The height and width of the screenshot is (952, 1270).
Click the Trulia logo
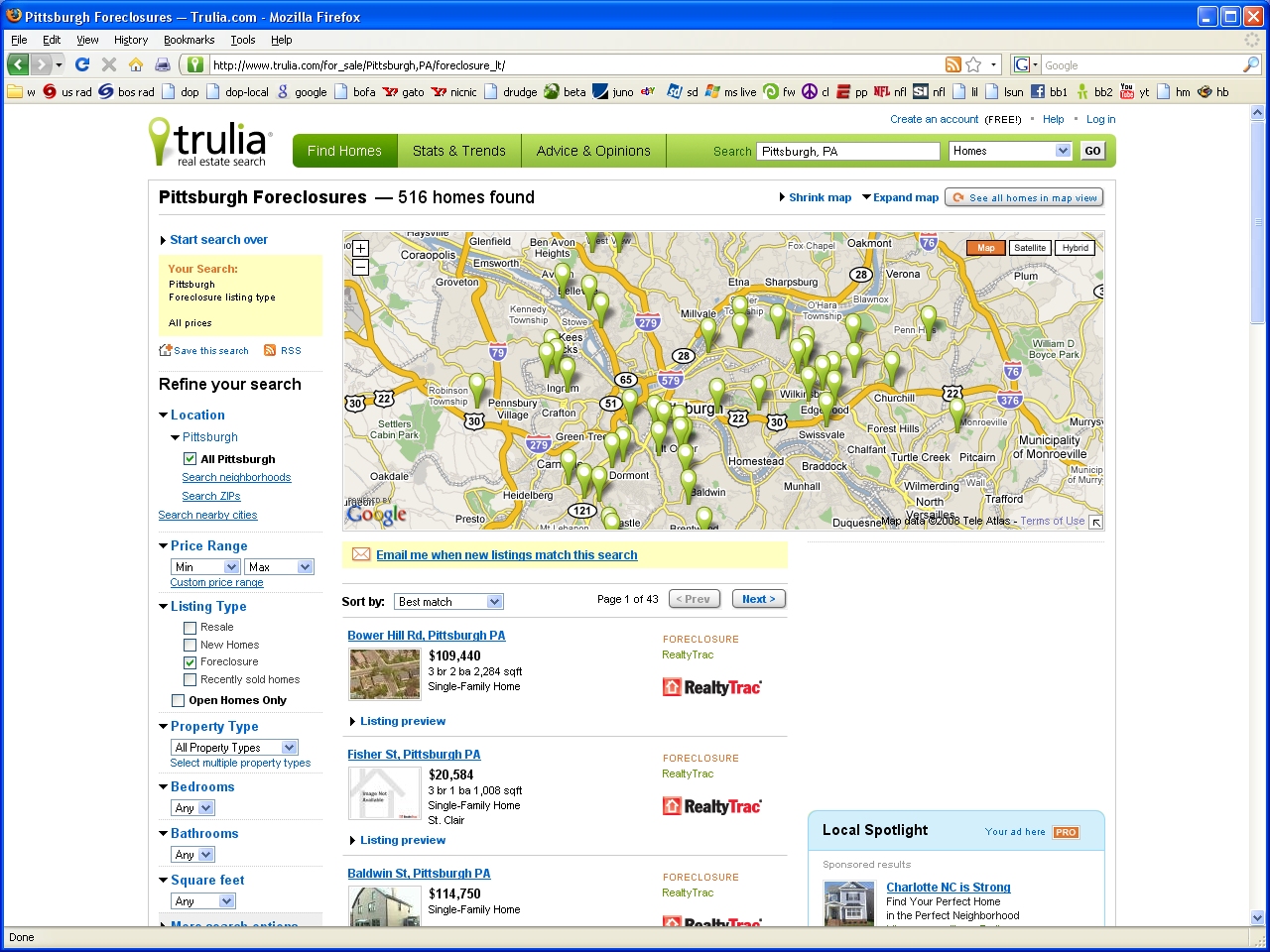(209, 143)
